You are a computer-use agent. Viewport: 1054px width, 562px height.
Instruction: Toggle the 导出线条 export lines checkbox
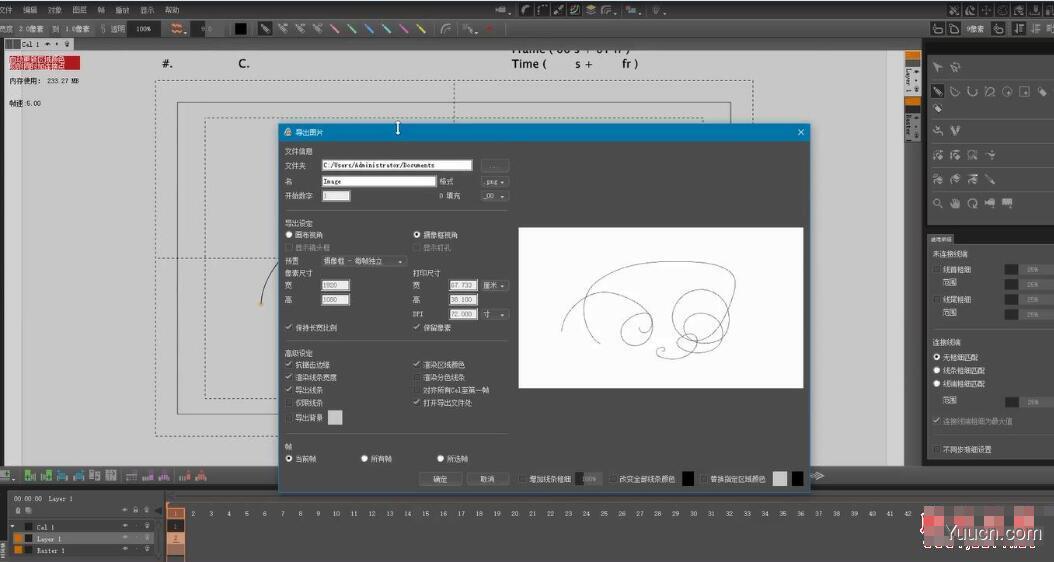tap(289, 390)
